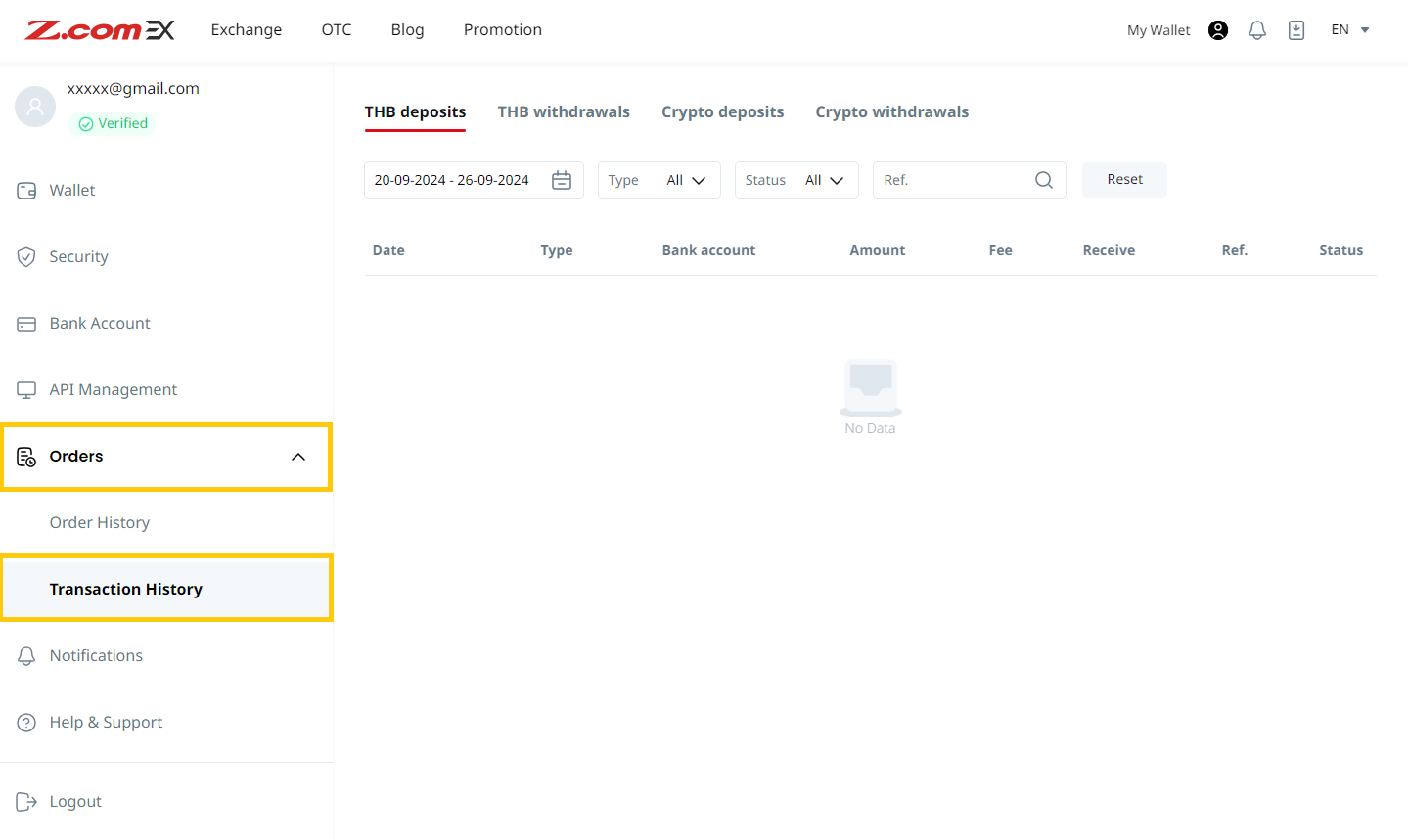
Task: Click the Reset filters button
Action: [1124, 180]
